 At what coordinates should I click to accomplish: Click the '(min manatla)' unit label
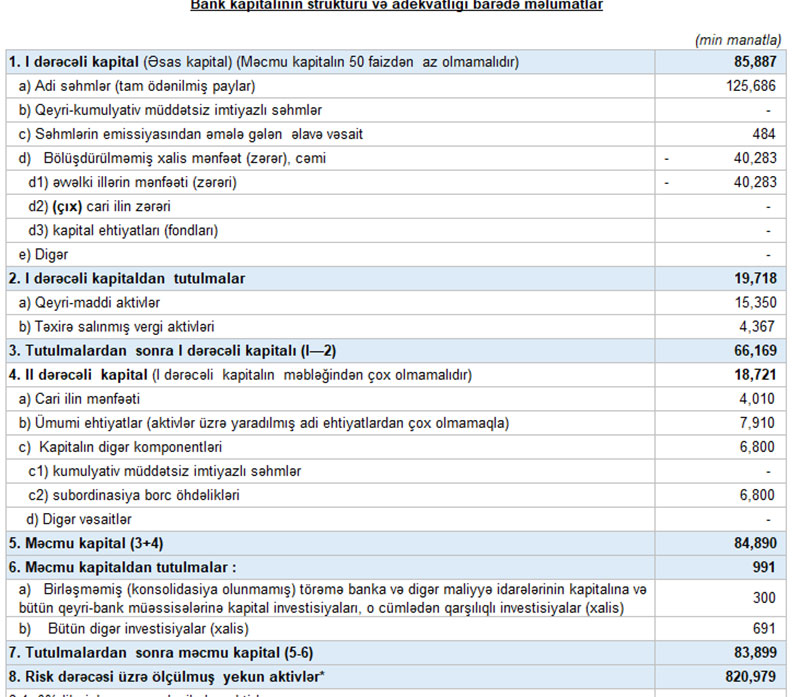tap(737, 40)
